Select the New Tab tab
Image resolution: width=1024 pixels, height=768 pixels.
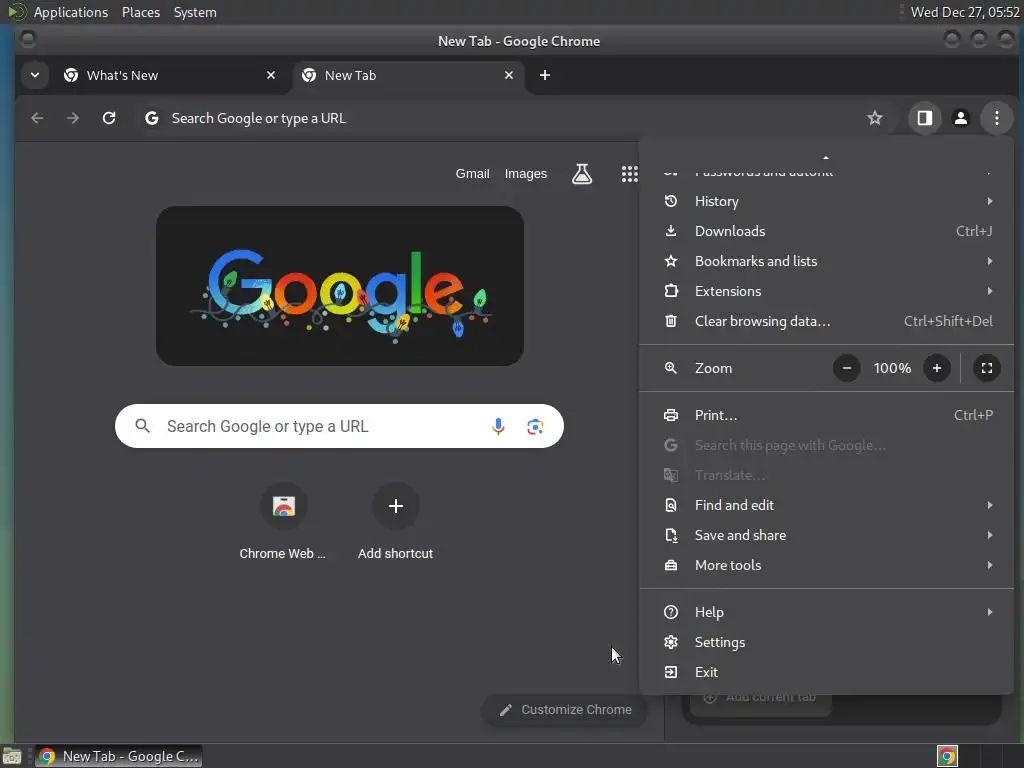pos(408,76)
